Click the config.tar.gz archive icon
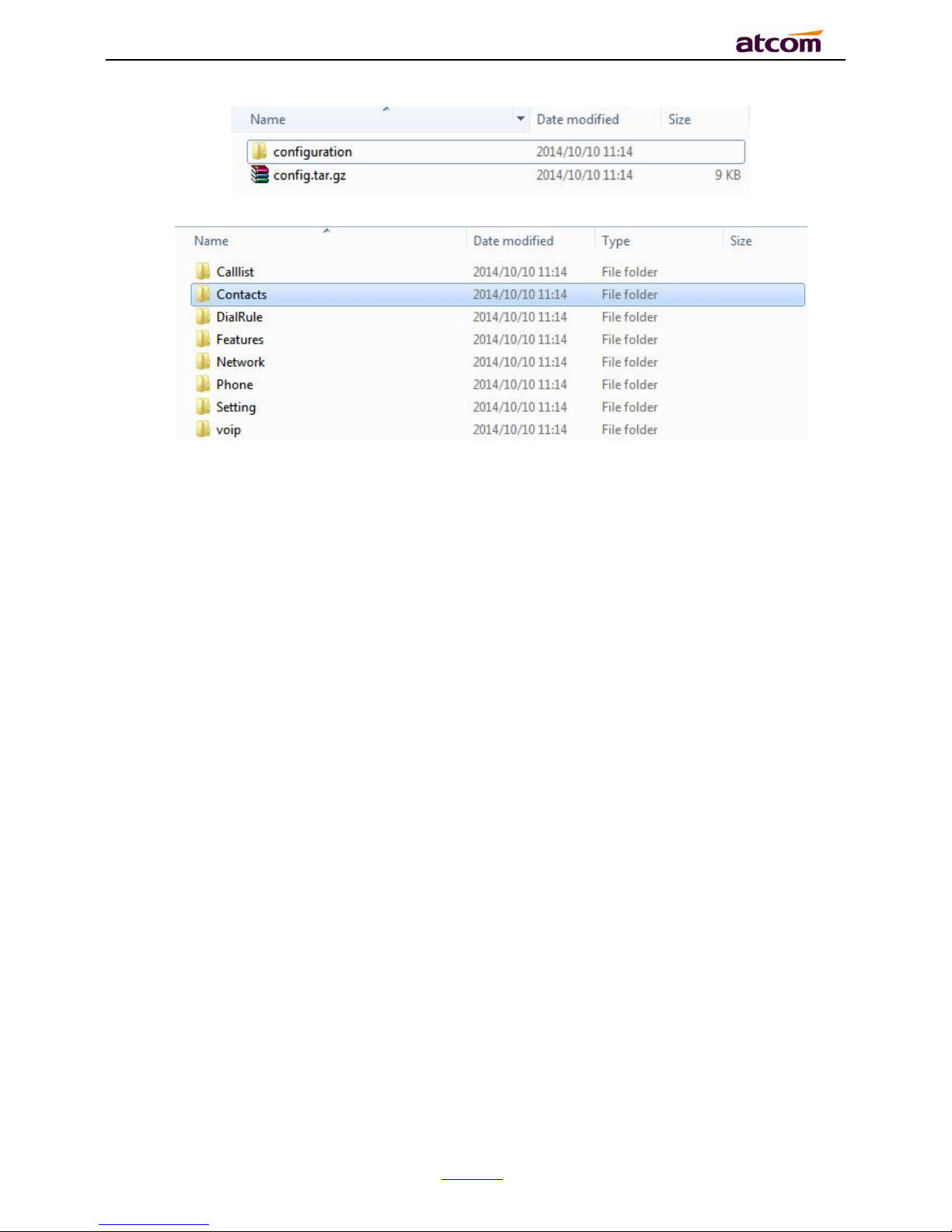Screen dimensions: 952x1232 260,175
